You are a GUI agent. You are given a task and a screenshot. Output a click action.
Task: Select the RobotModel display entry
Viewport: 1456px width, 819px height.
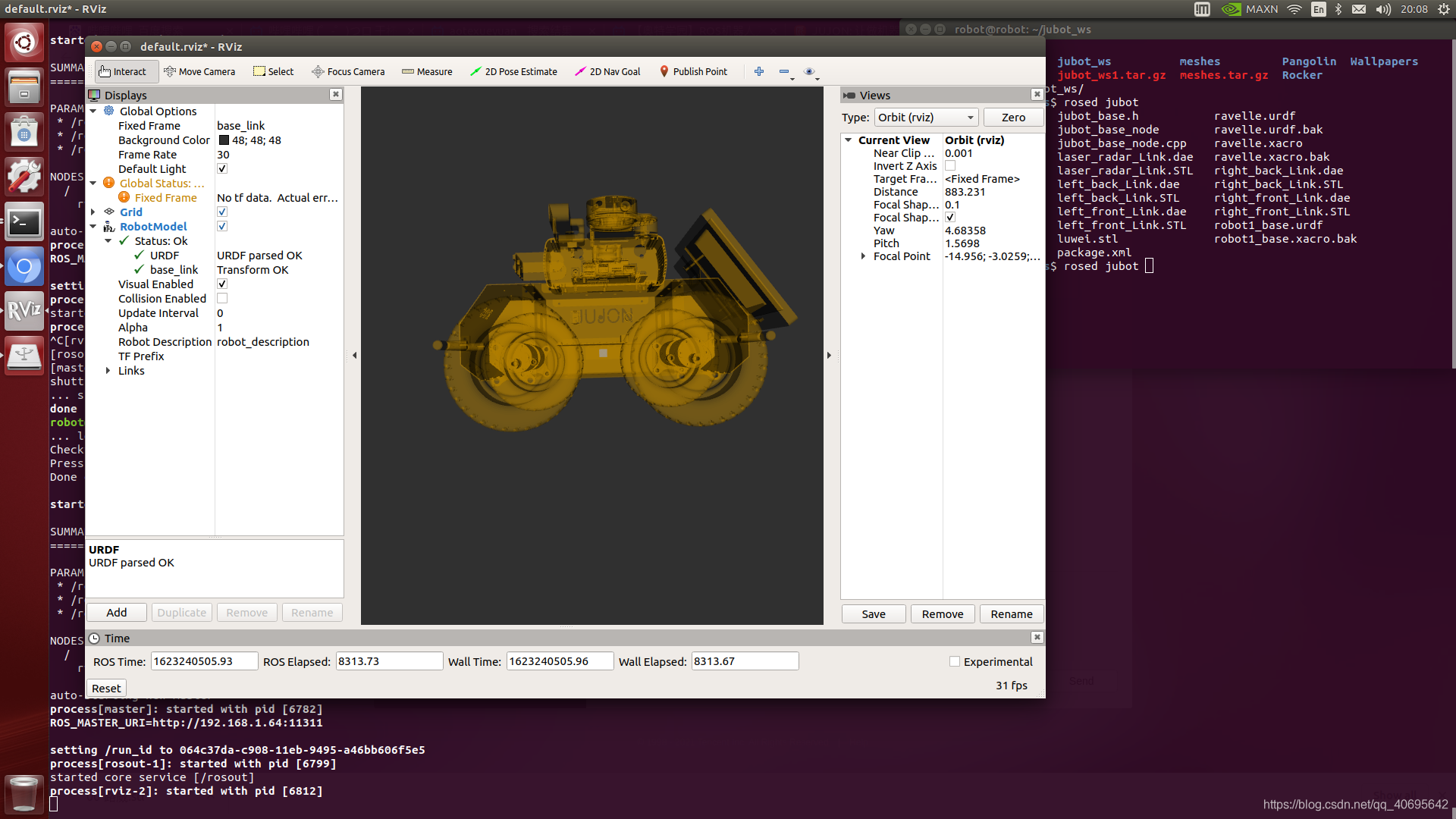tap(153, 227)
